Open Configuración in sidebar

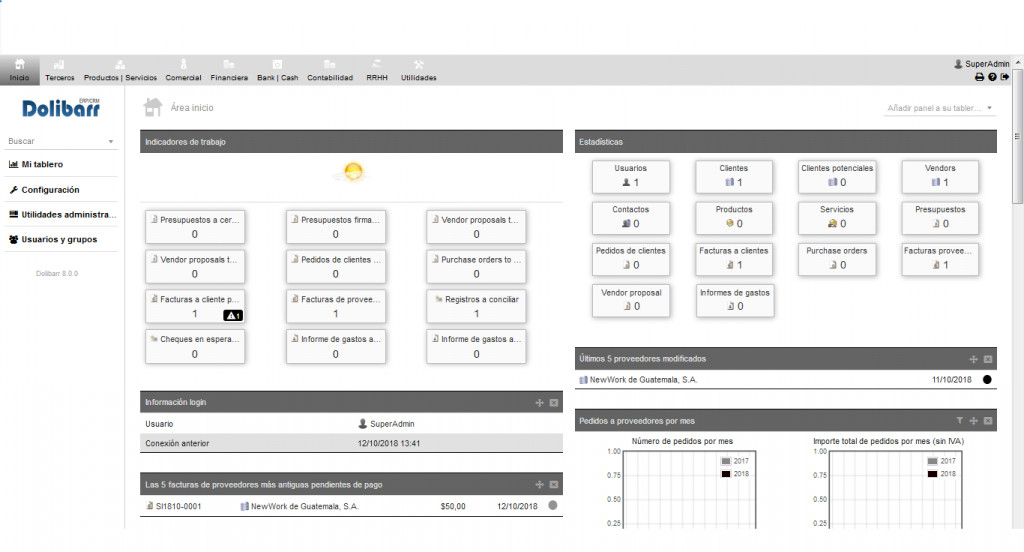click(50, 190)
